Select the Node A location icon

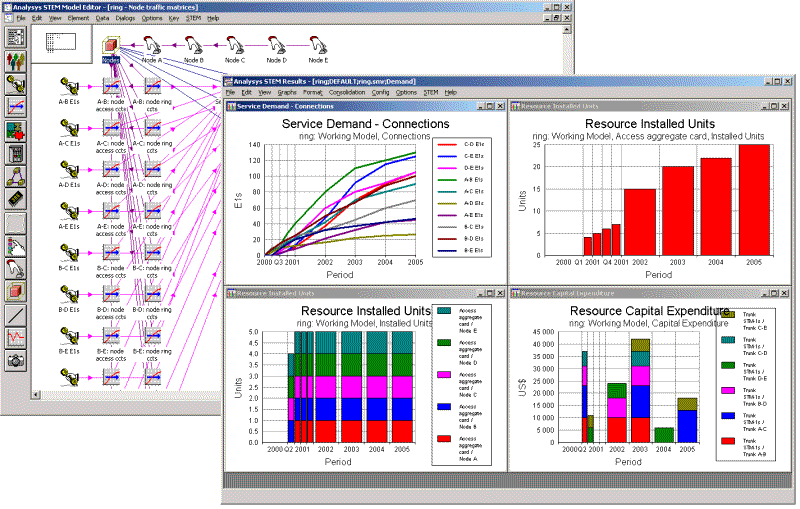[x=152, y=44]
